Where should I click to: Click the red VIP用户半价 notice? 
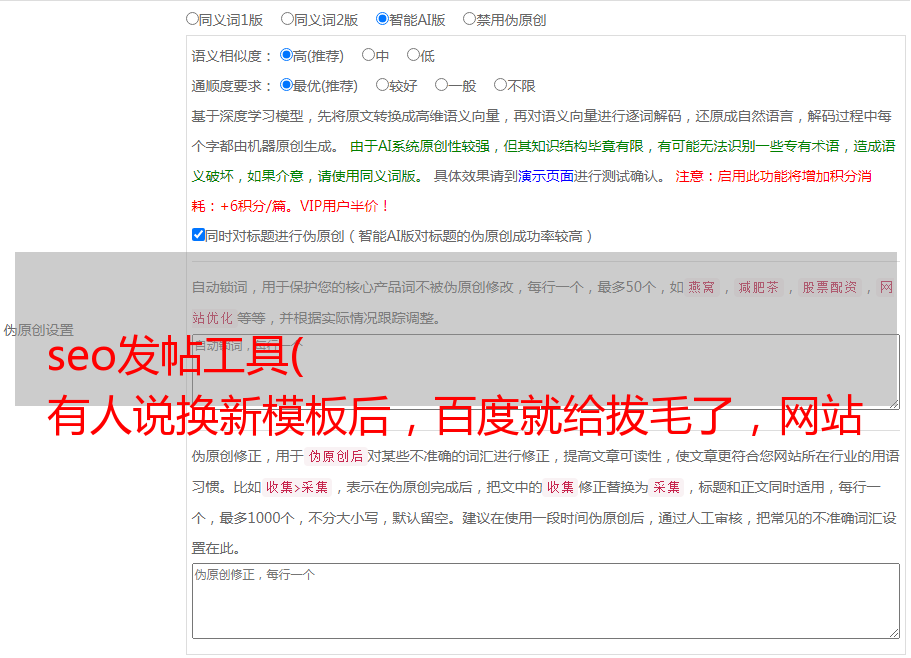(344, 206)
